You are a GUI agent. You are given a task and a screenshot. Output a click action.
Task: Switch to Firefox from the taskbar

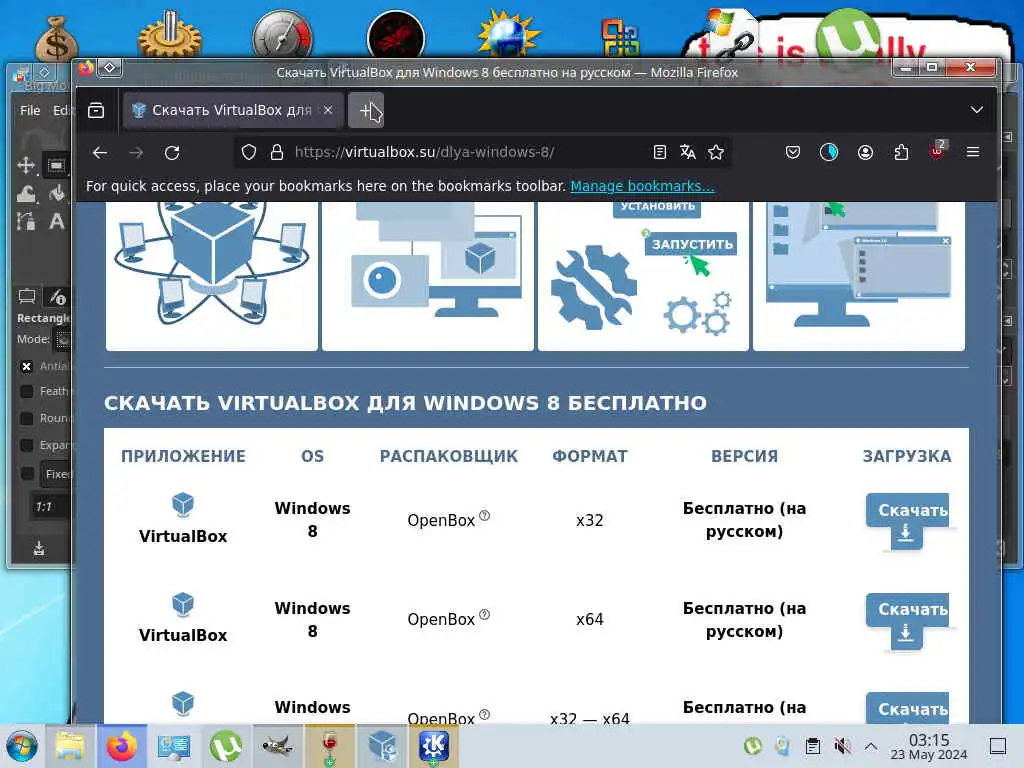122,746
